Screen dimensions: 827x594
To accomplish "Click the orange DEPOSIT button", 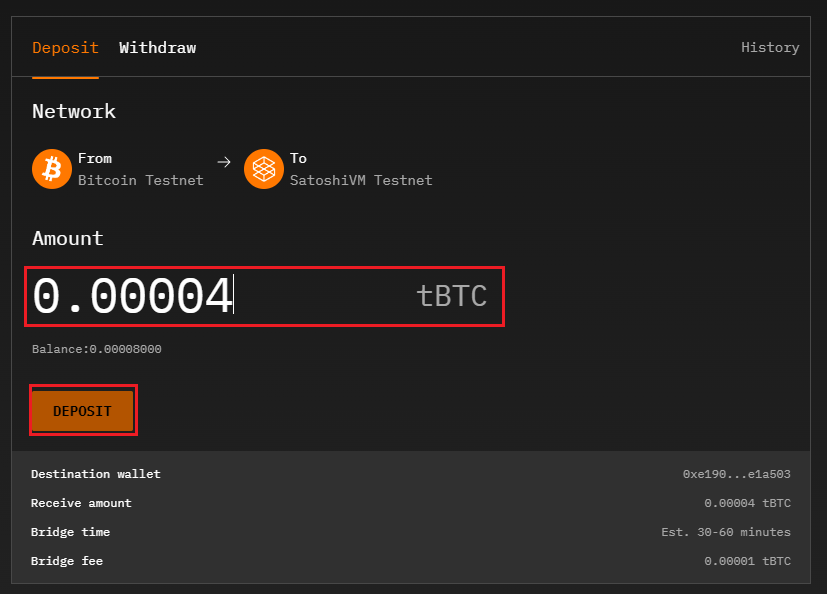I will (x=83, y=410).
